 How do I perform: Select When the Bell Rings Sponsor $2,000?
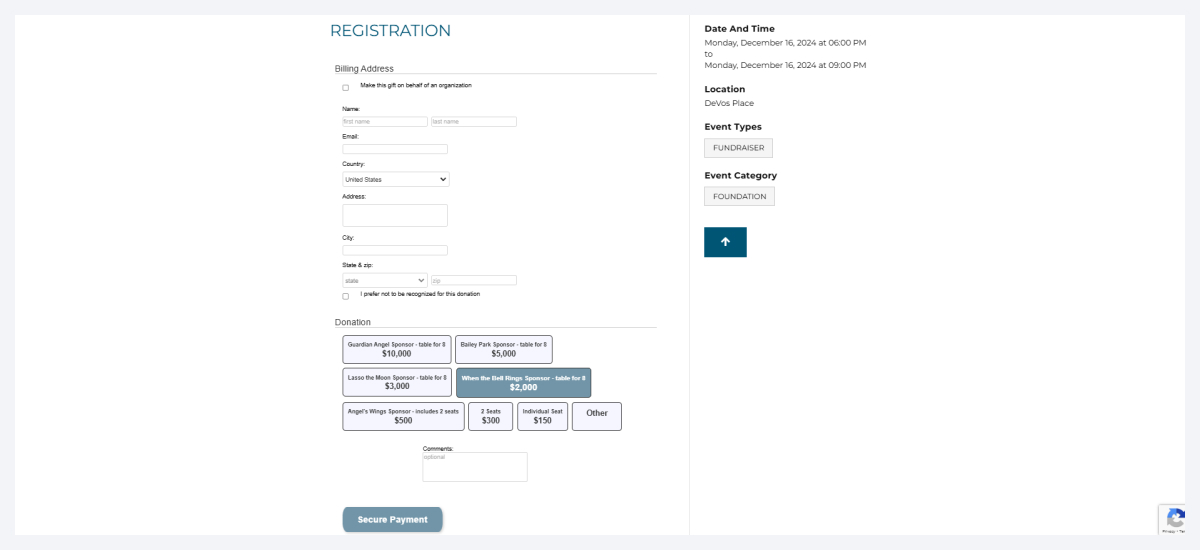[523, 383]
